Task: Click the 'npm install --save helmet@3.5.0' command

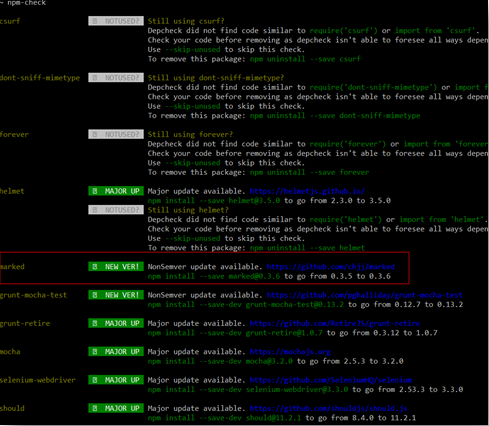Action: coord(214,201)
